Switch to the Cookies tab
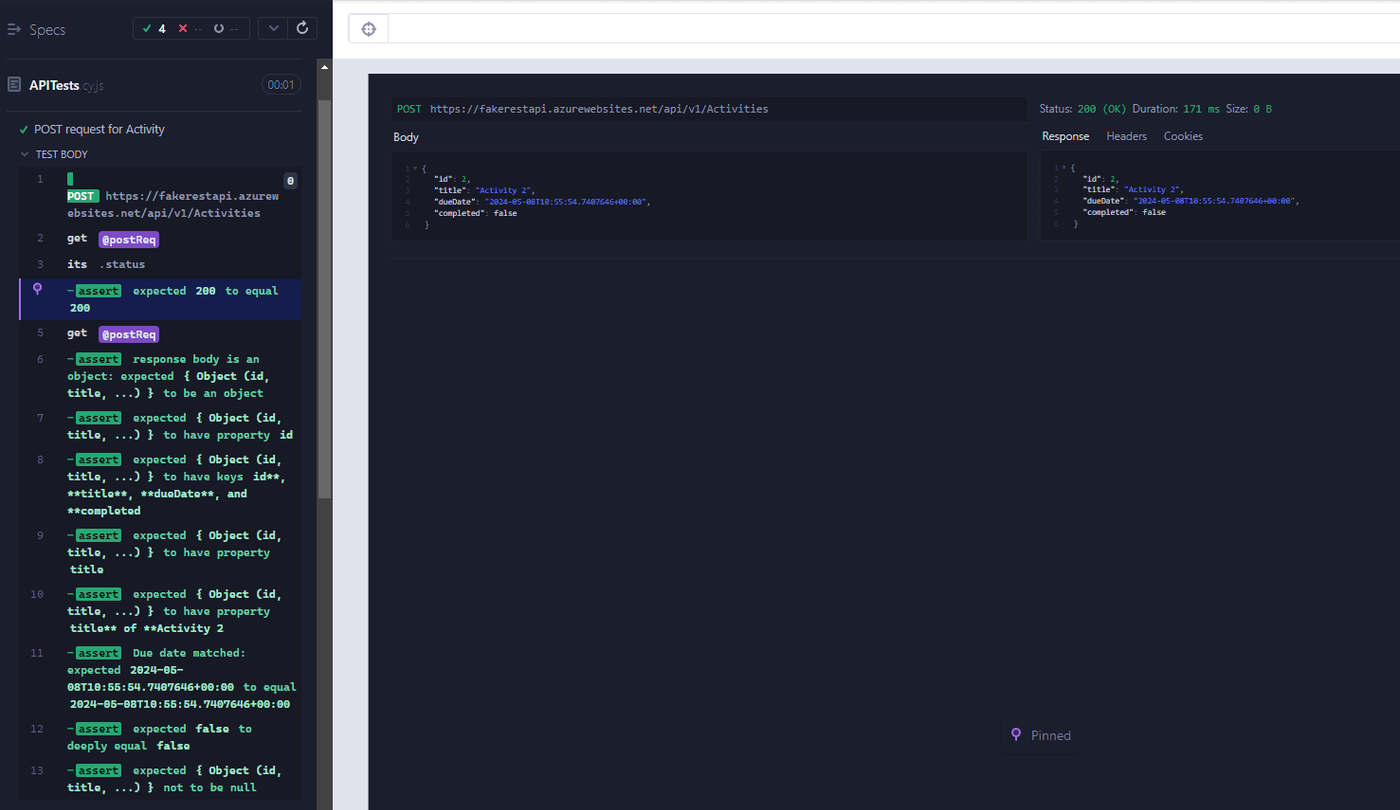This screenshot has width=1400, height=810. pos(1183,136)
